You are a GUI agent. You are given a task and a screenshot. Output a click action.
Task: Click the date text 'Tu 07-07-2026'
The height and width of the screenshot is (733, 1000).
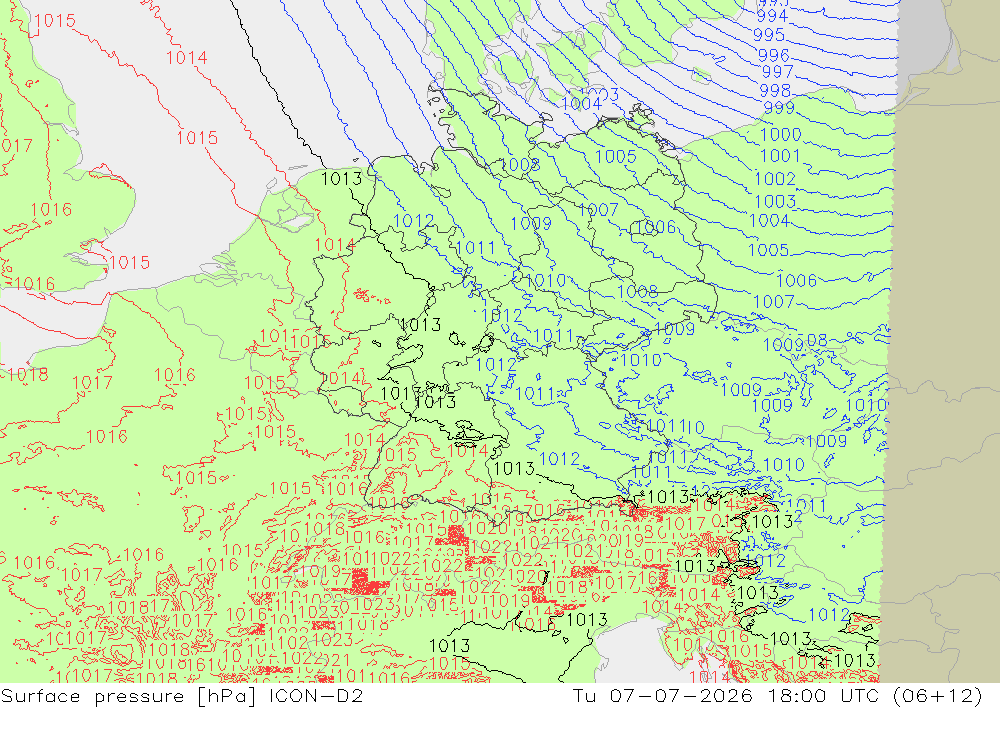pyautogui.click(x=662, y=695)
